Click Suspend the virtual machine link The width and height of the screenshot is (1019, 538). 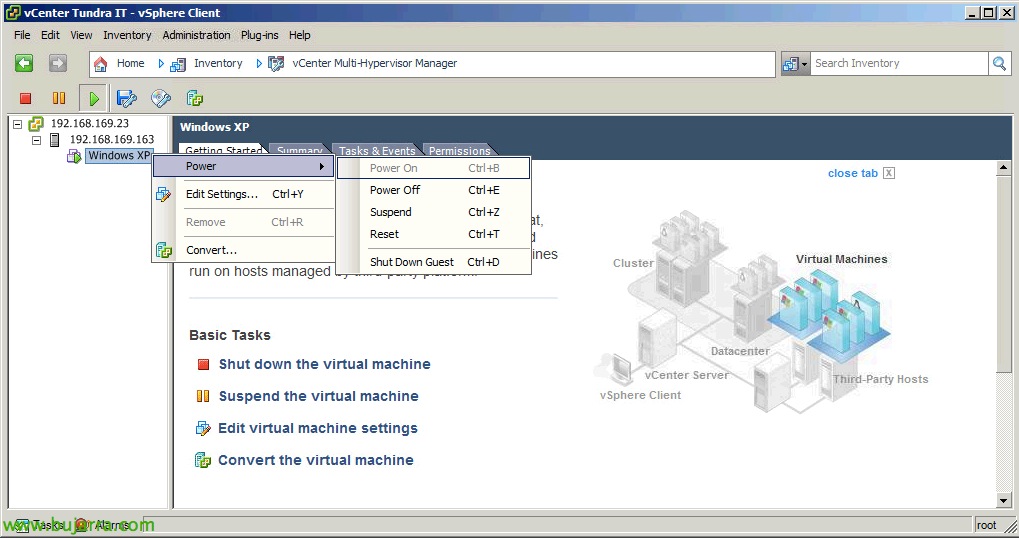click(318, 396)
